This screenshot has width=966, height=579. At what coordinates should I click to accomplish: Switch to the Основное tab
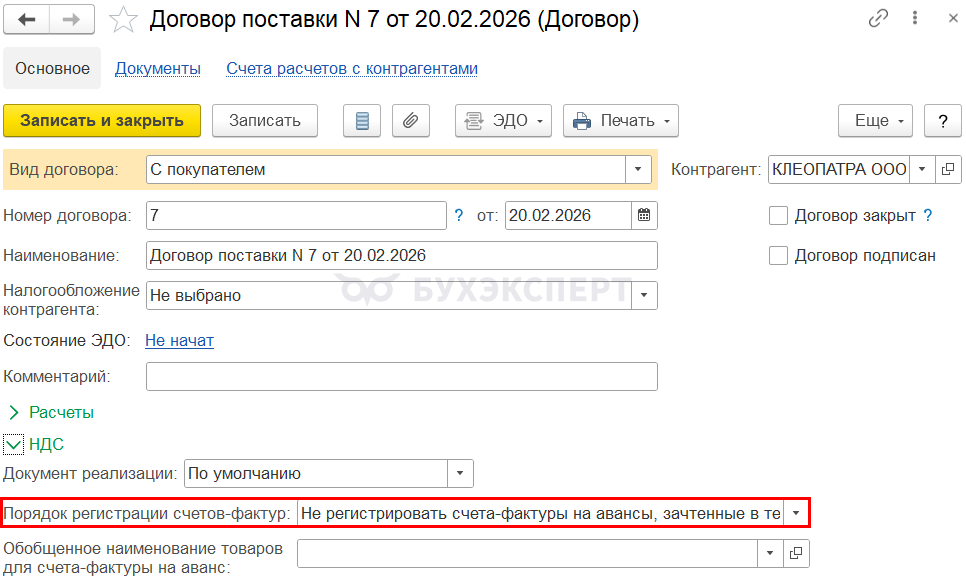click(x=52, y=68)
